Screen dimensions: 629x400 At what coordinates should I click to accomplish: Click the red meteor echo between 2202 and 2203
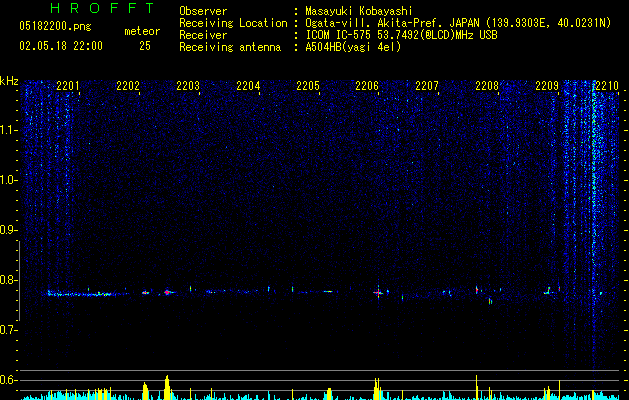tap(167, 292)
